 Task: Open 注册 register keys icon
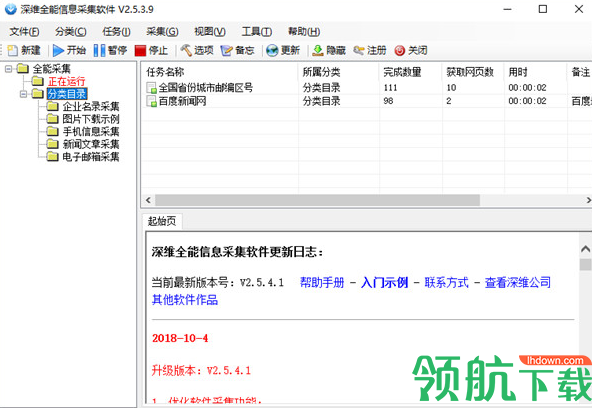point(359,50)
